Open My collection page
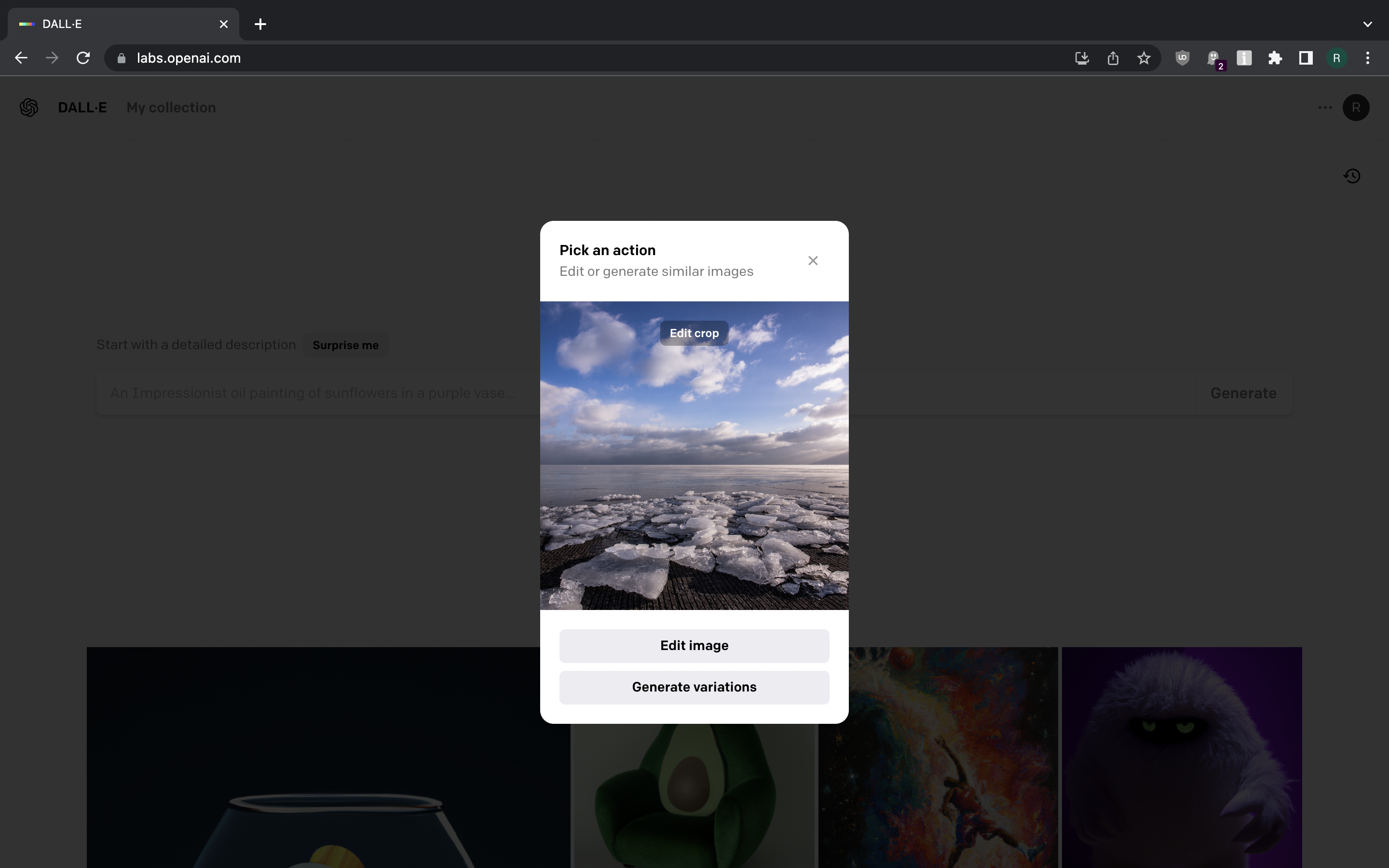 tap(171, 108)
